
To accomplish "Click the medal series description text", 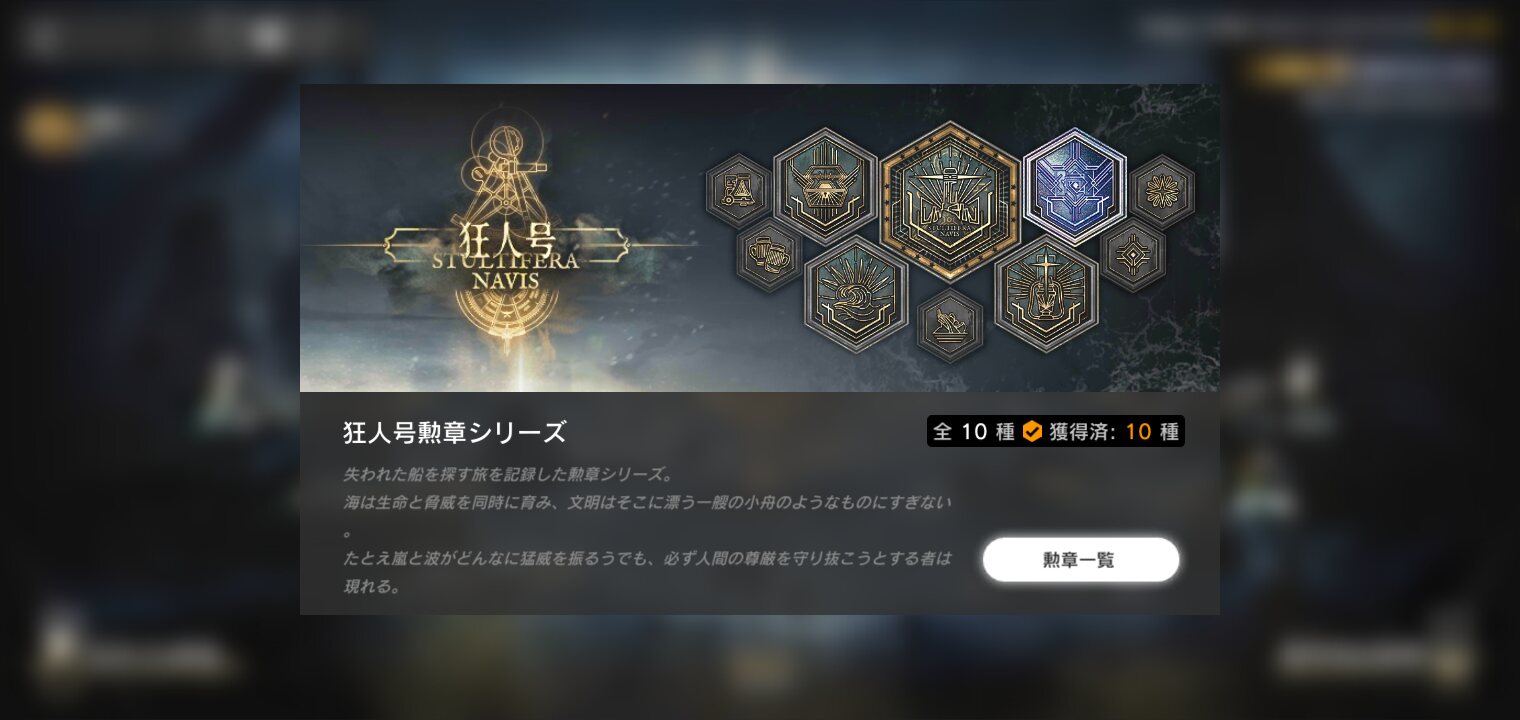I will pyautogui.click(x=648, y=530).
